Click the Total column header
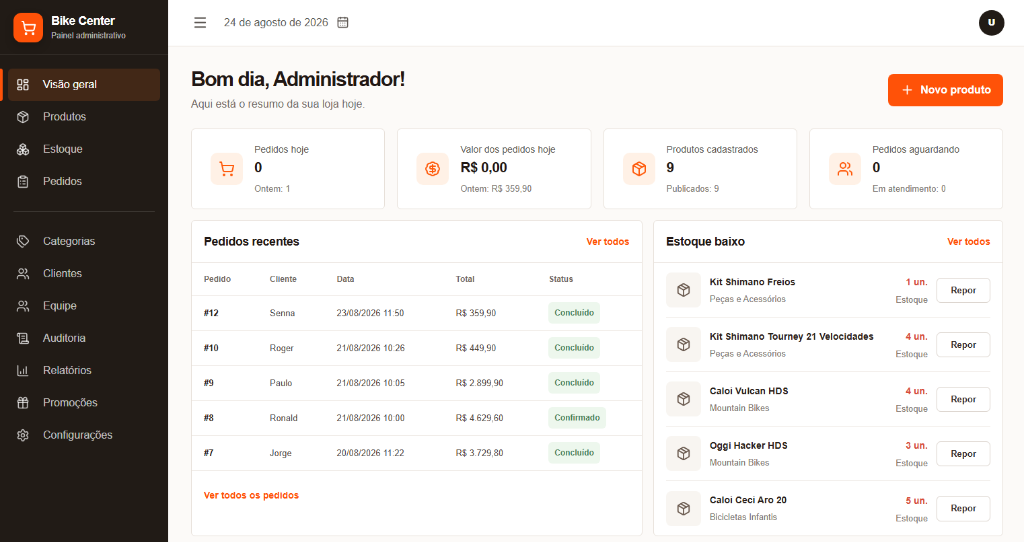This screenshot has width=1024, height=542. pos(465,279)
